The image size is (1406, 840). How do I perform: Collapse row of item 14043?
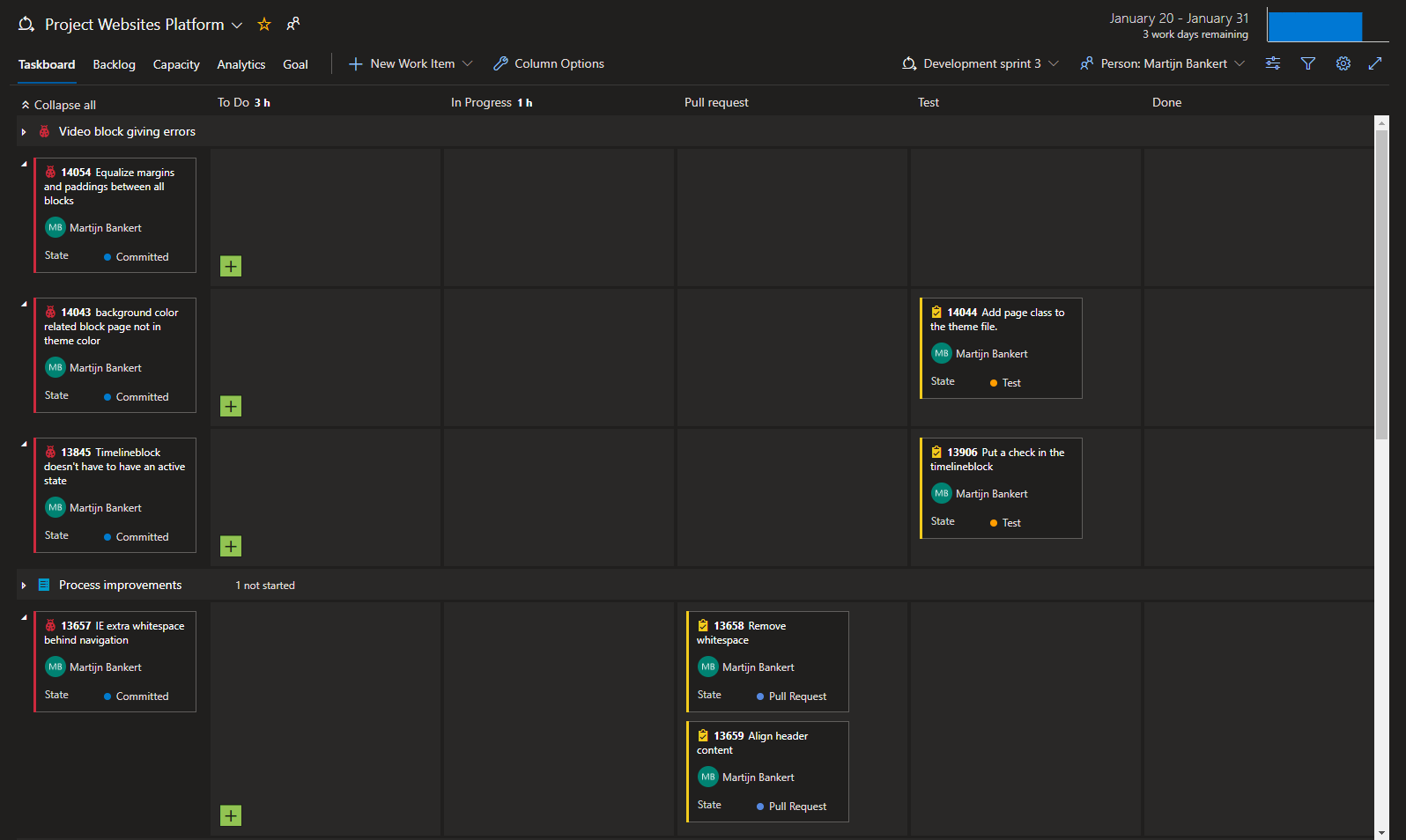coord(25,304)
